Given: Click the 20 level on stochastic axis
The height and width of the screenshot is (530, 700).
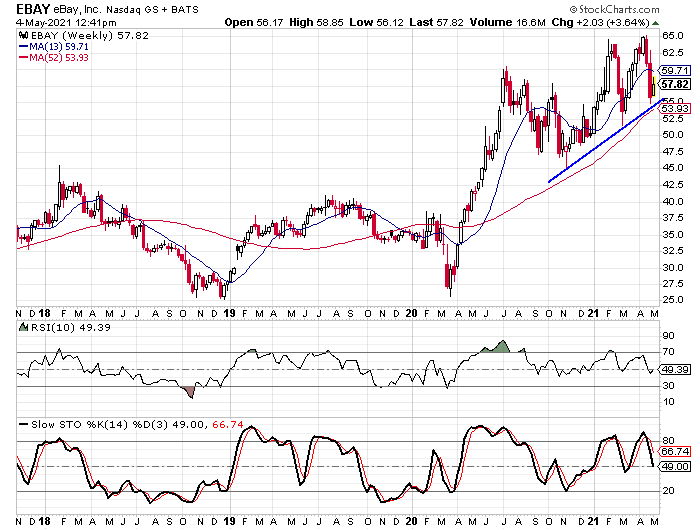Looking at the screenshot, I should click(x=668, y=491).
